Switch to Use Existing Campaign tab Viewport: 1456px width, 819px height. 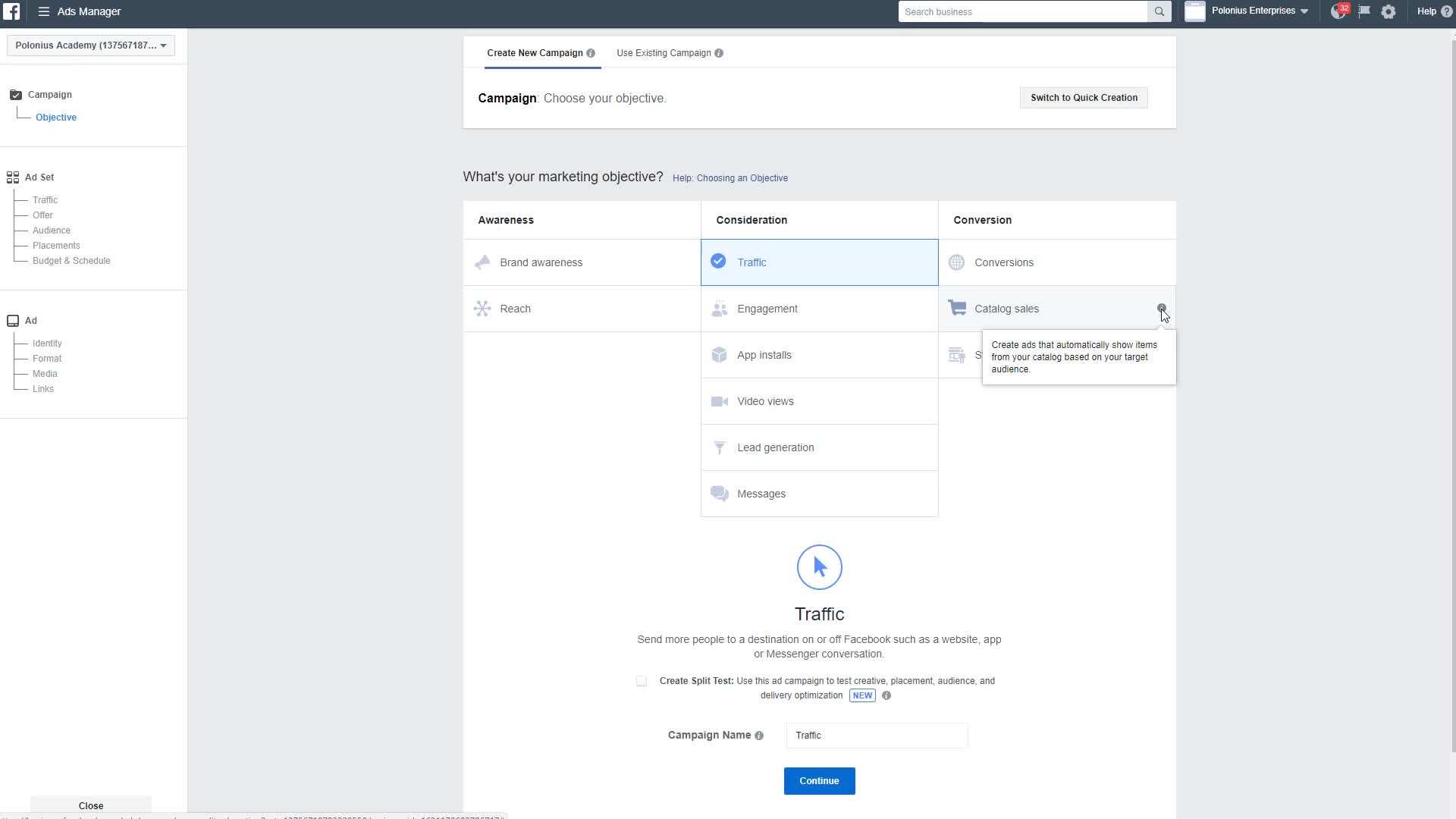pos(664,53)
